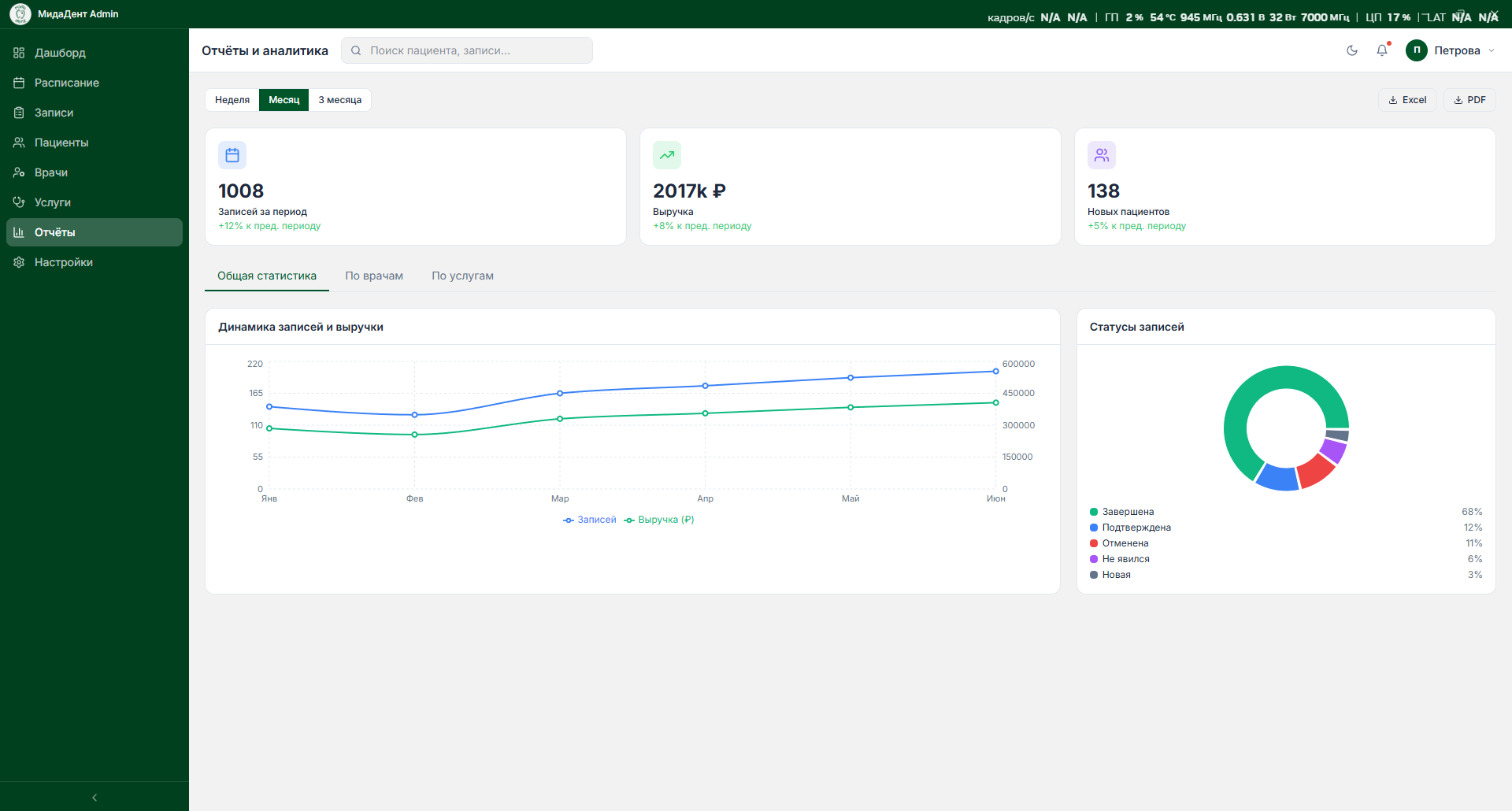This screenshot has height=811, width=1512.
Task: Switch to the По врачам tab
Action: pos(374,276)
